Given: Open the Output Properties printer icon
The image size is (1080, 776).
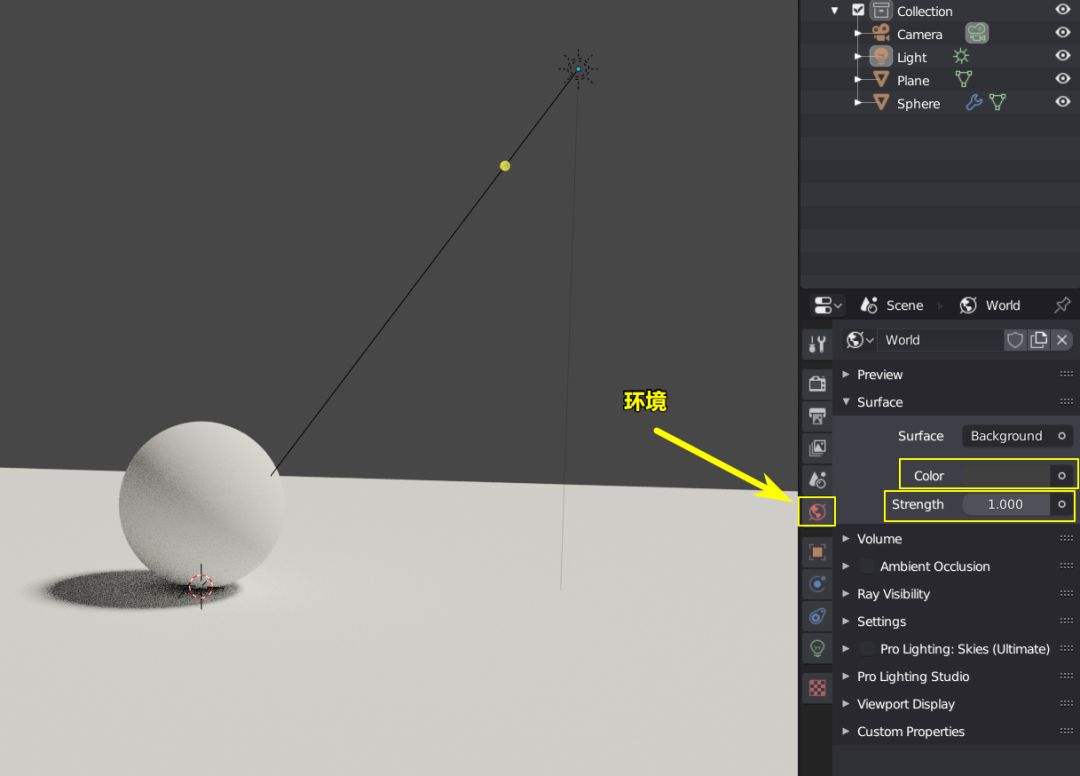Looking at the screenshot, I should tap(817, 416).
